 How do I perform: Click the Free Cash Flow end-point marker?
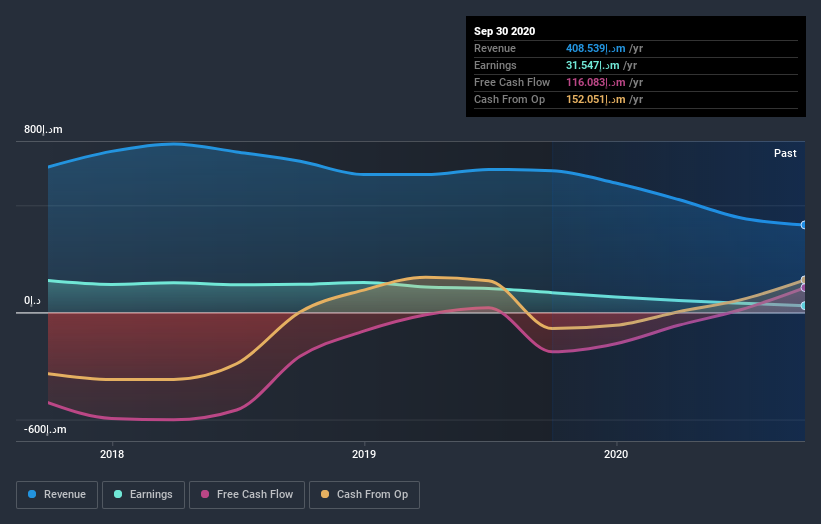[804, 287]
